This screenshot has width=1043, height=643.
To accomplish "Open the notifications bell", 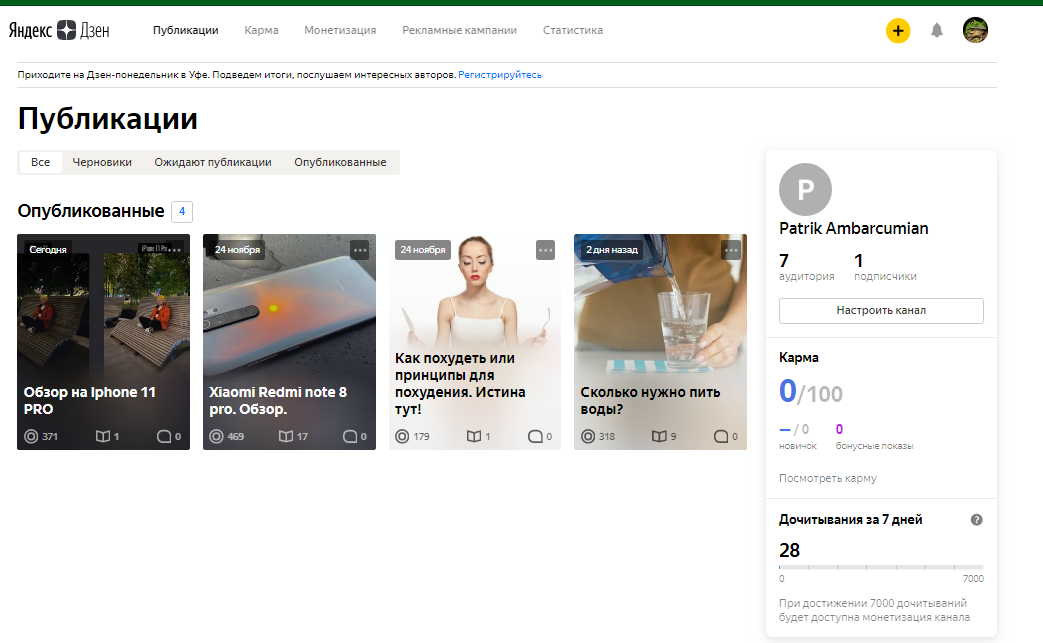I will [x=937, y=31].
